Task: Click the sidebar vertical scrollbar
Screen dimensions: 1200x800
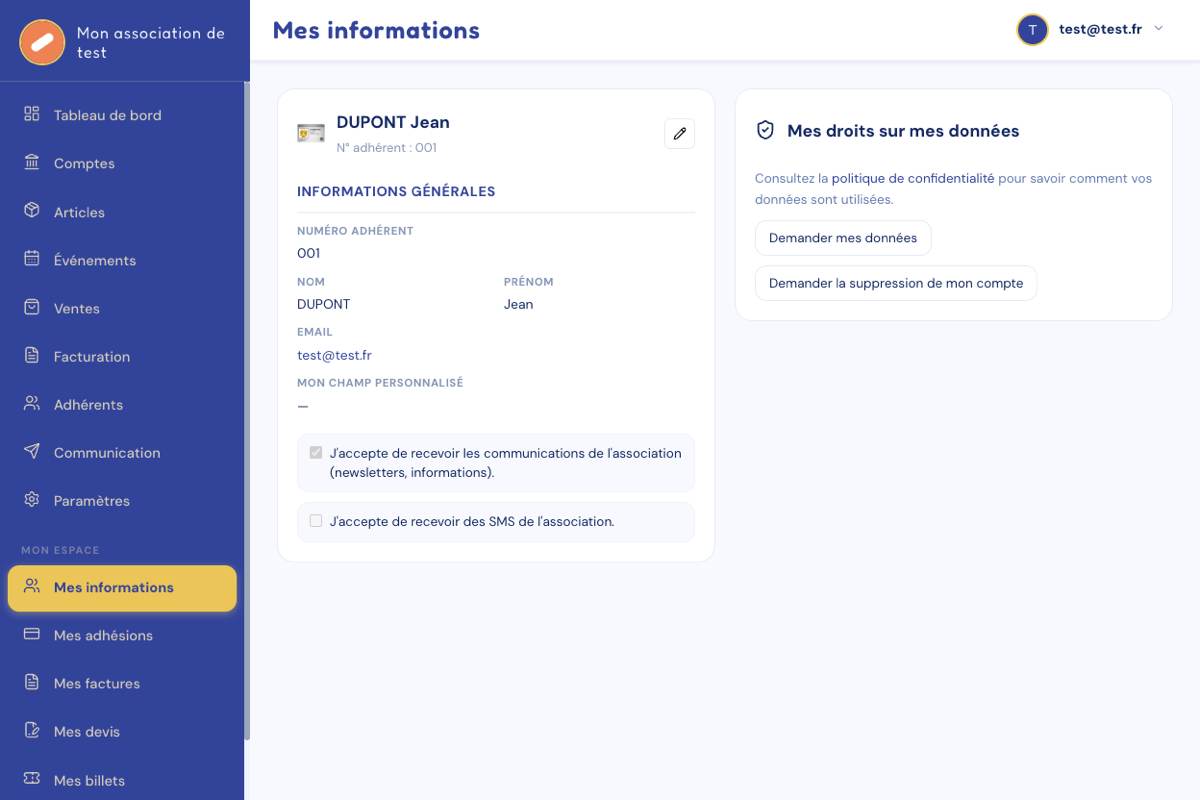Action: (x=247, y=410)
